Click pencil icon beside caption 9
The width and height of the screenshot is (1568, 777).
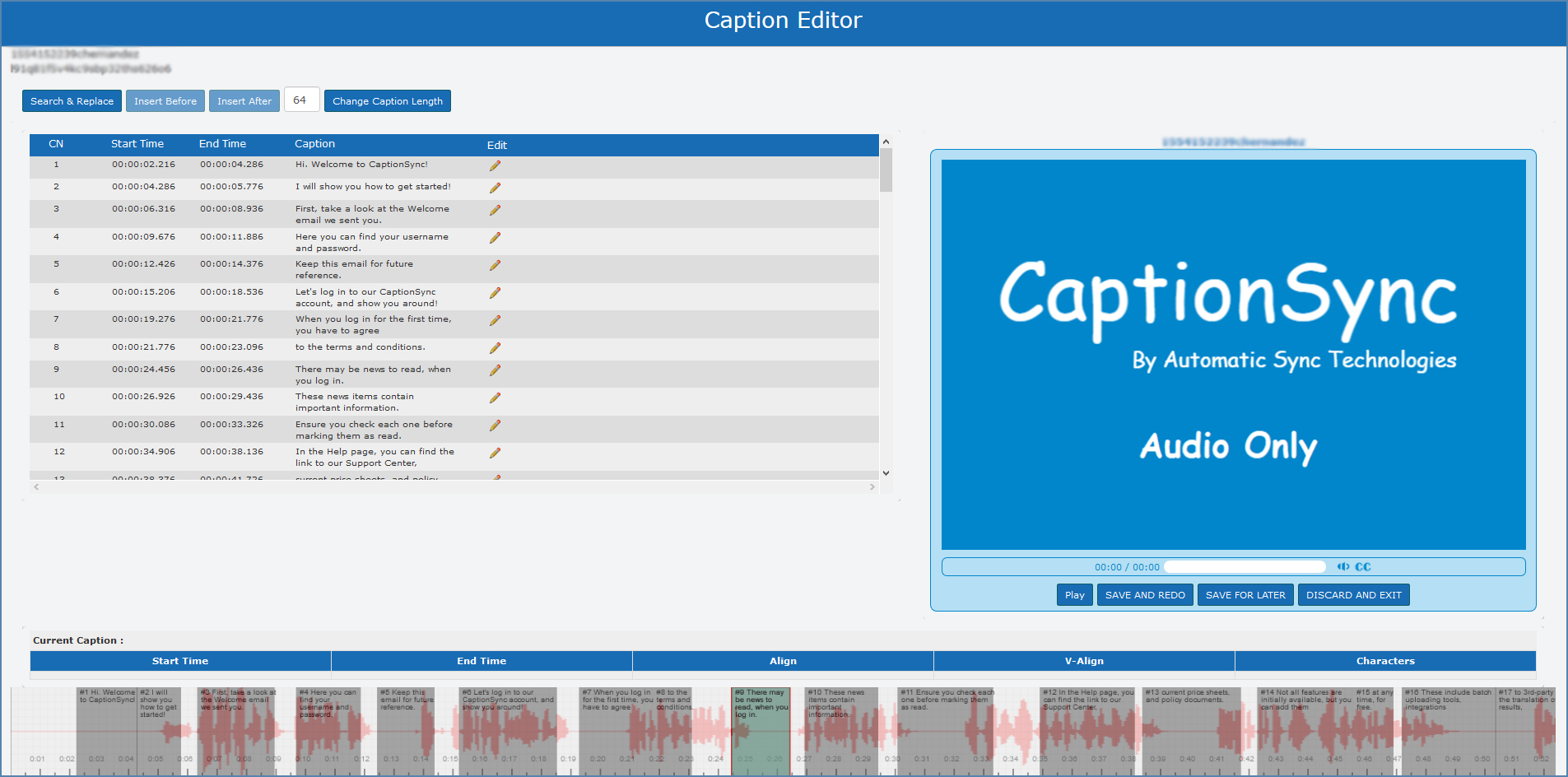(x=495, y=370)
